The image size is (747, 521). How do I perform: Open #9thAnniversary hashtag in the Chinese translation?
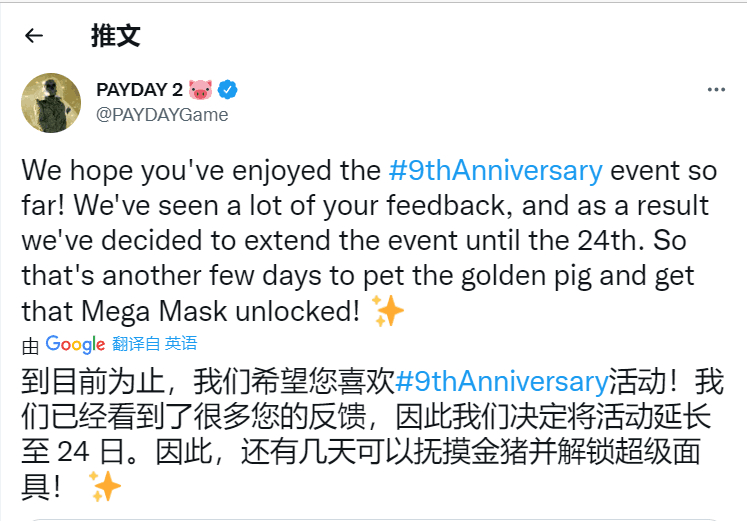(x=502, y=381)
